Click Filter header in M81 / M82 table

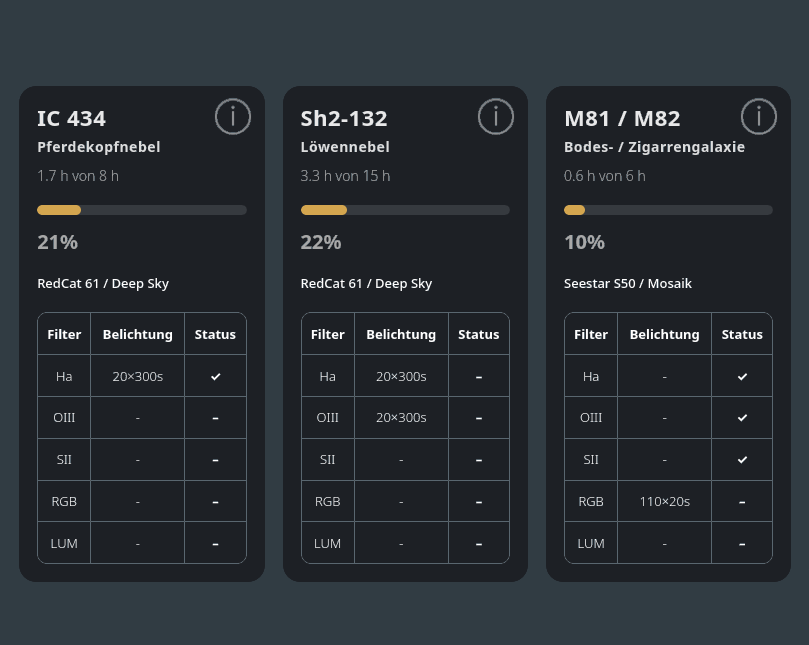(x=591, y=334)
